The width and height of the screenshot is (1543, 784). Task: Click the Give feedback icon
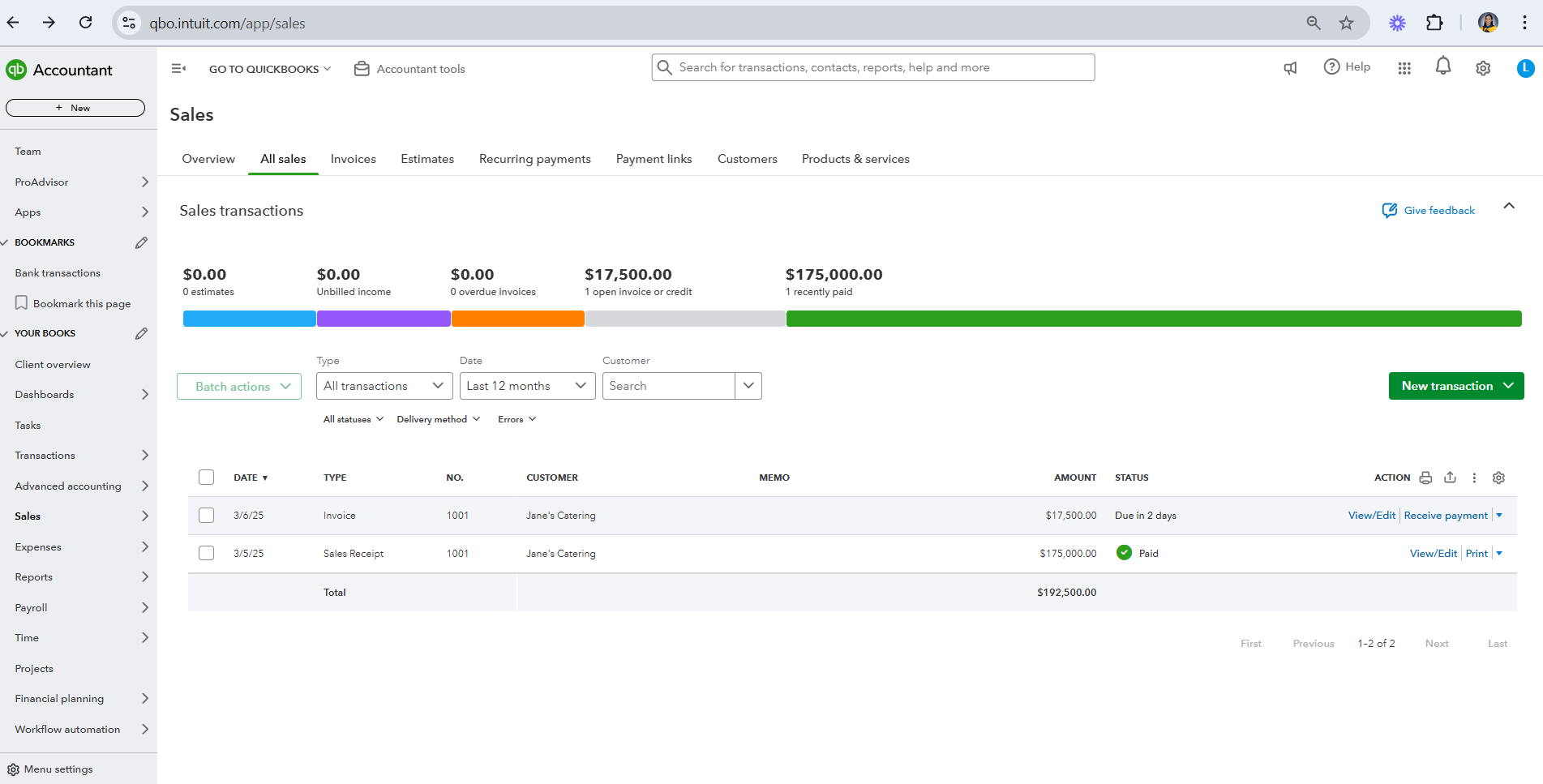point(1390,211)
